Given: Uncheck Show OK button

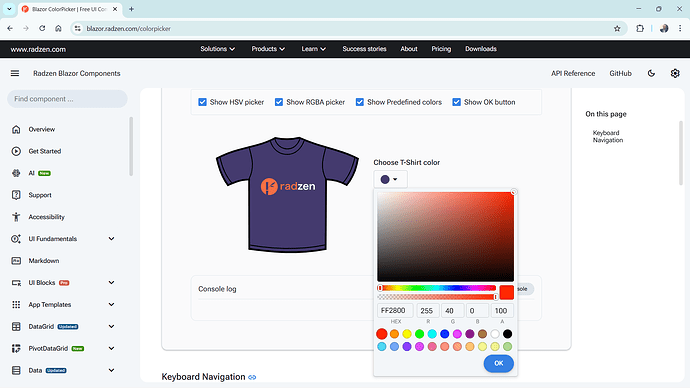Looking at the screenshot, I should [x=457, y=102].
